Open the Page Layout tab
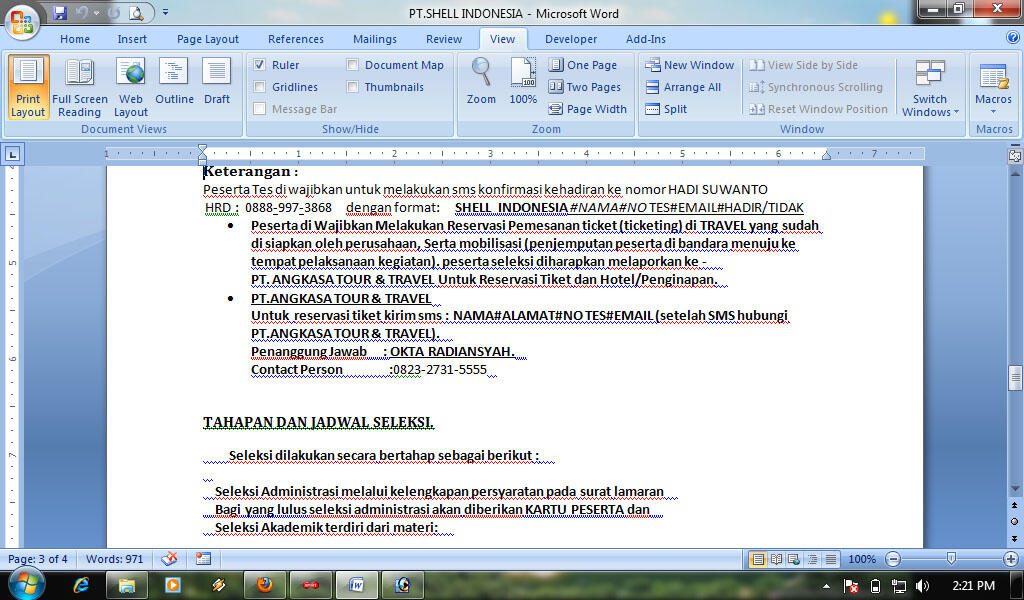Screen dimensions: 1024x600 click(208, 39)
